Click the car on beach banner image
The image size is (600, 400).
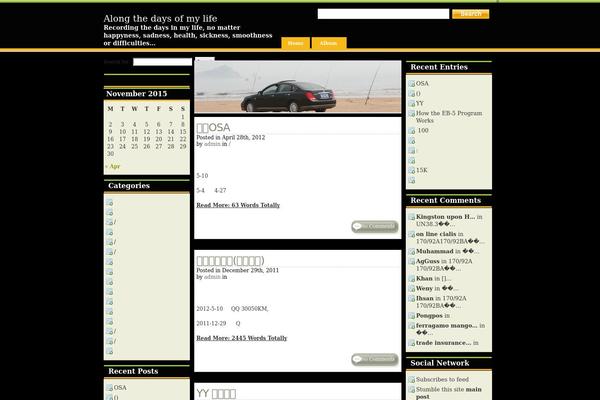(x=298, y=87)
